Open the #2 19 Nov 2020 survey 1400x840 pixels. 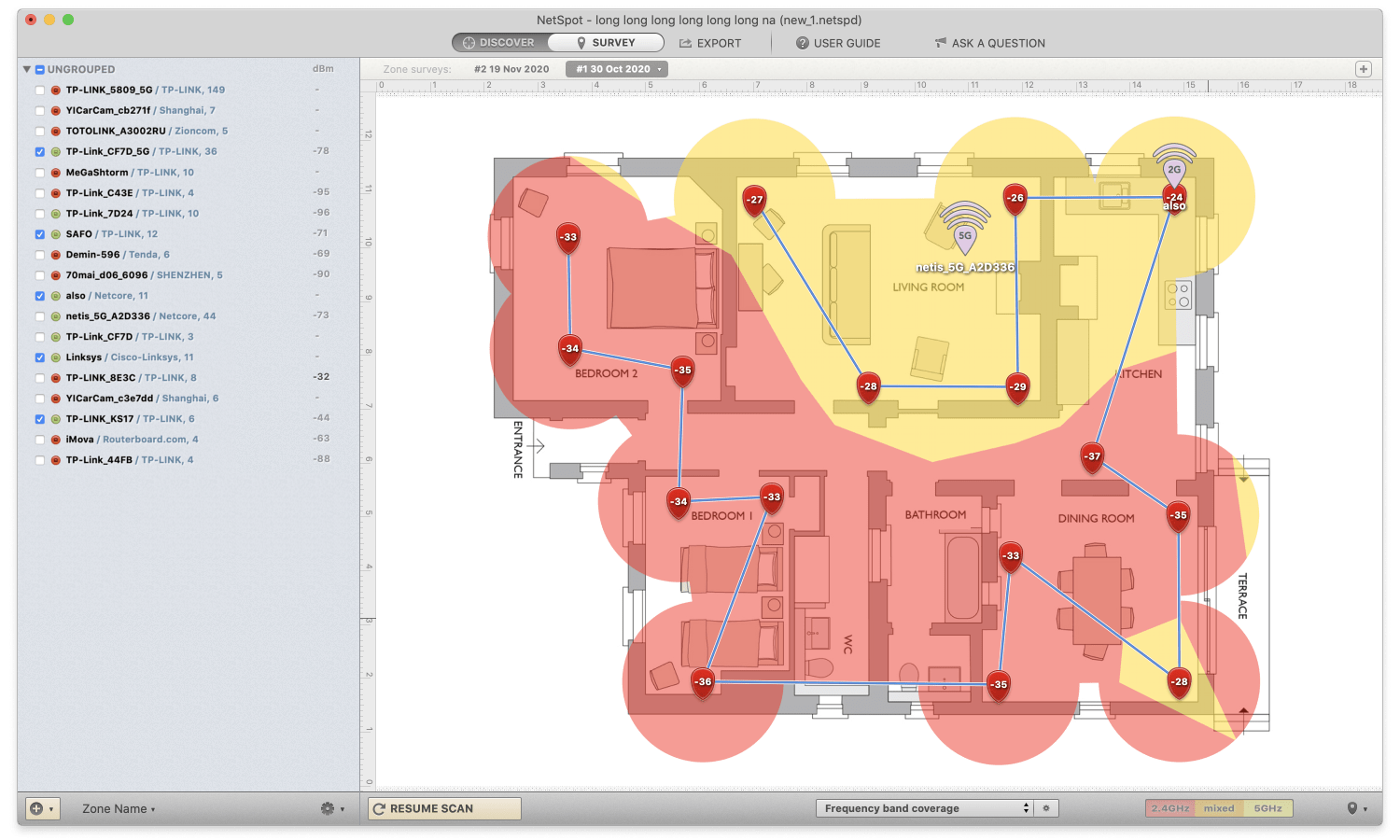[x=511, y=69]
